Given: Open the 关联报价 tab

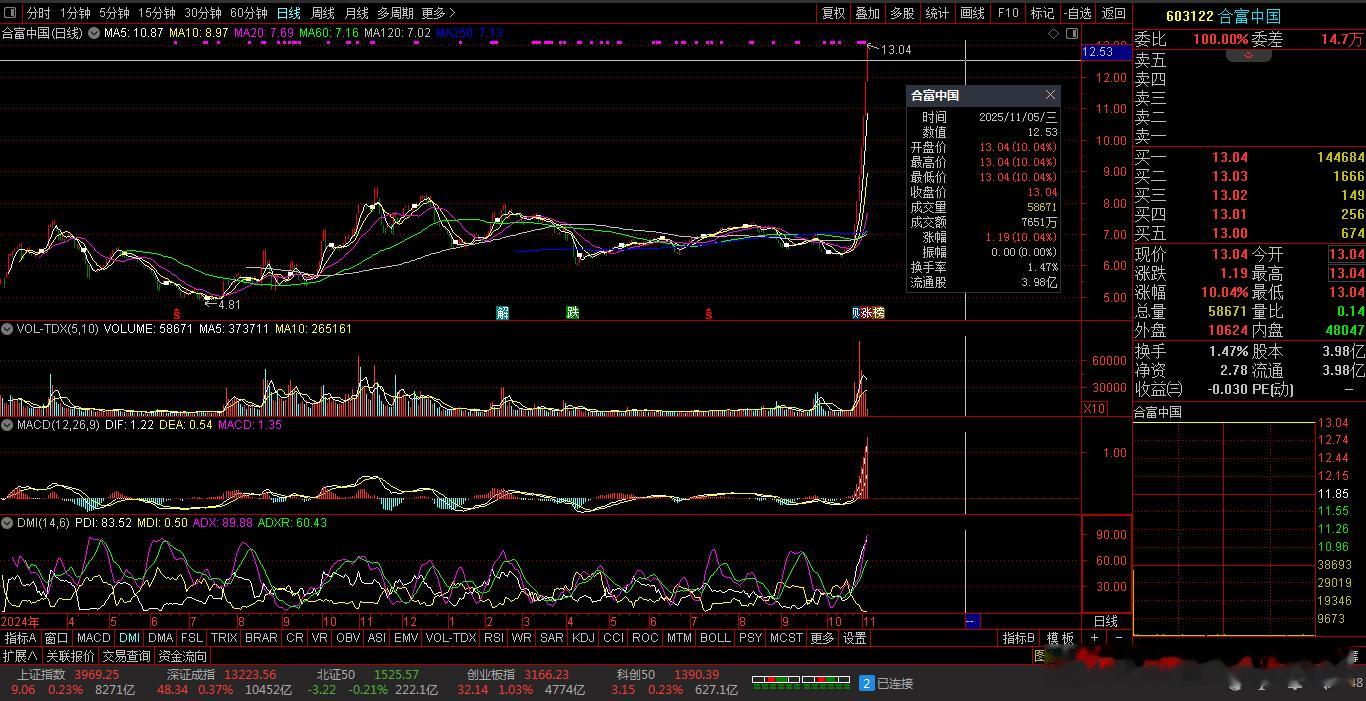Looking at the screenshot, I should pos(70,656).
